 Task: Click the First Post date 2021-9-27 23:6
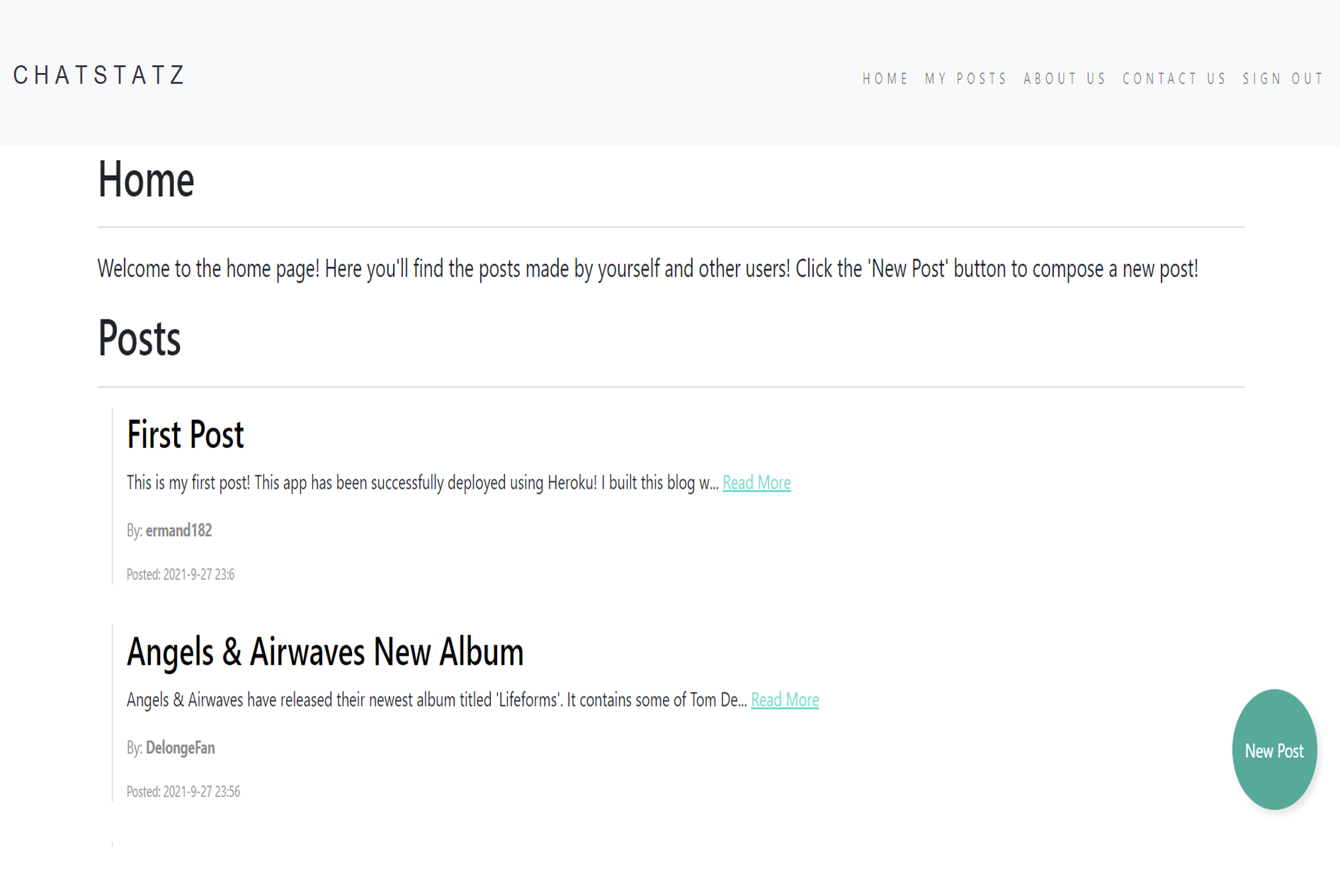click(199, 575)
